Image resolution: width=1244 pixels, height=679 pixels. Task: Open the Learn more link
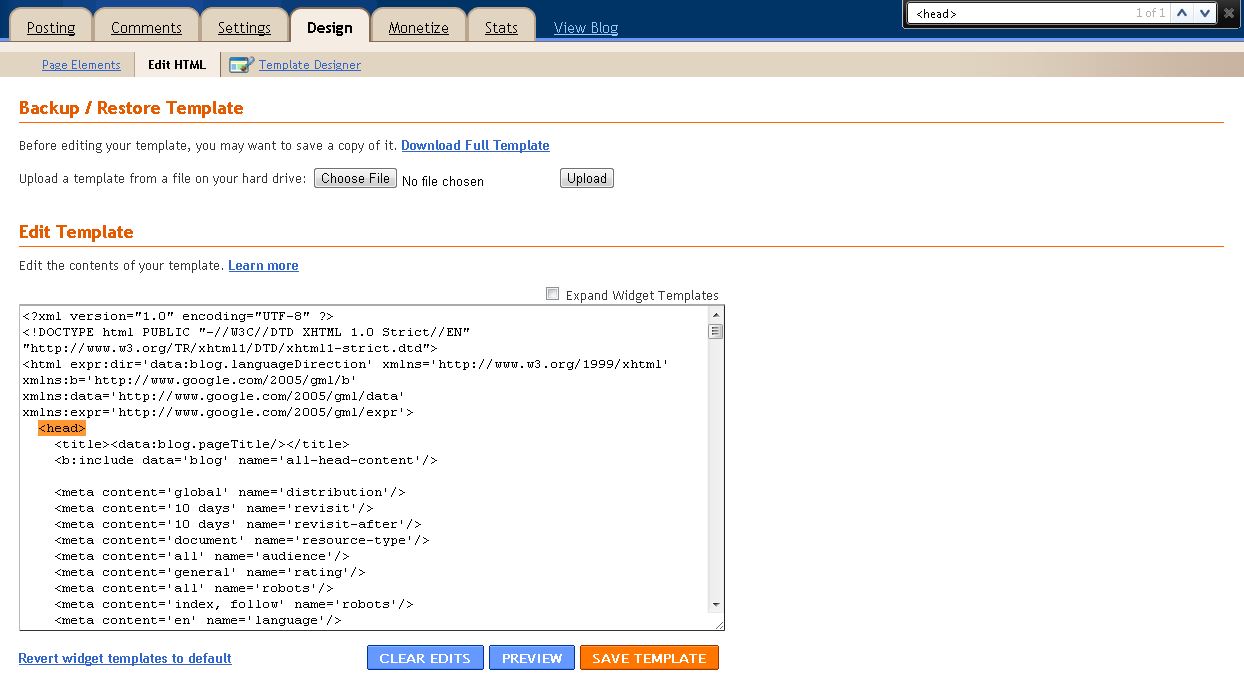tap(263, 265)
